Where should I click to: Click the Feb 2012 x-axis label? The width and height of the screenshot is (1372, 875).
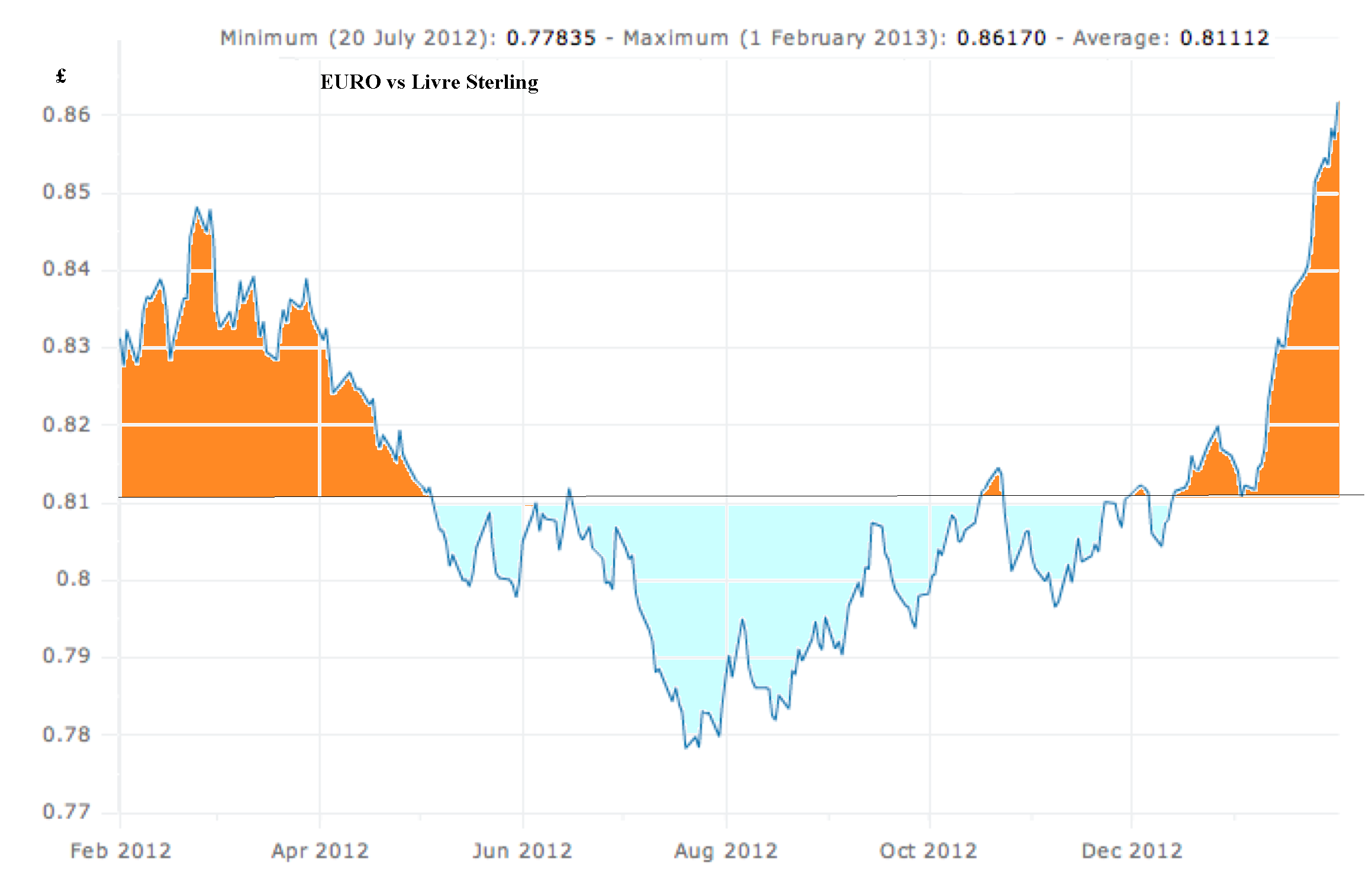pyautogui.click(x=121, y=851)
